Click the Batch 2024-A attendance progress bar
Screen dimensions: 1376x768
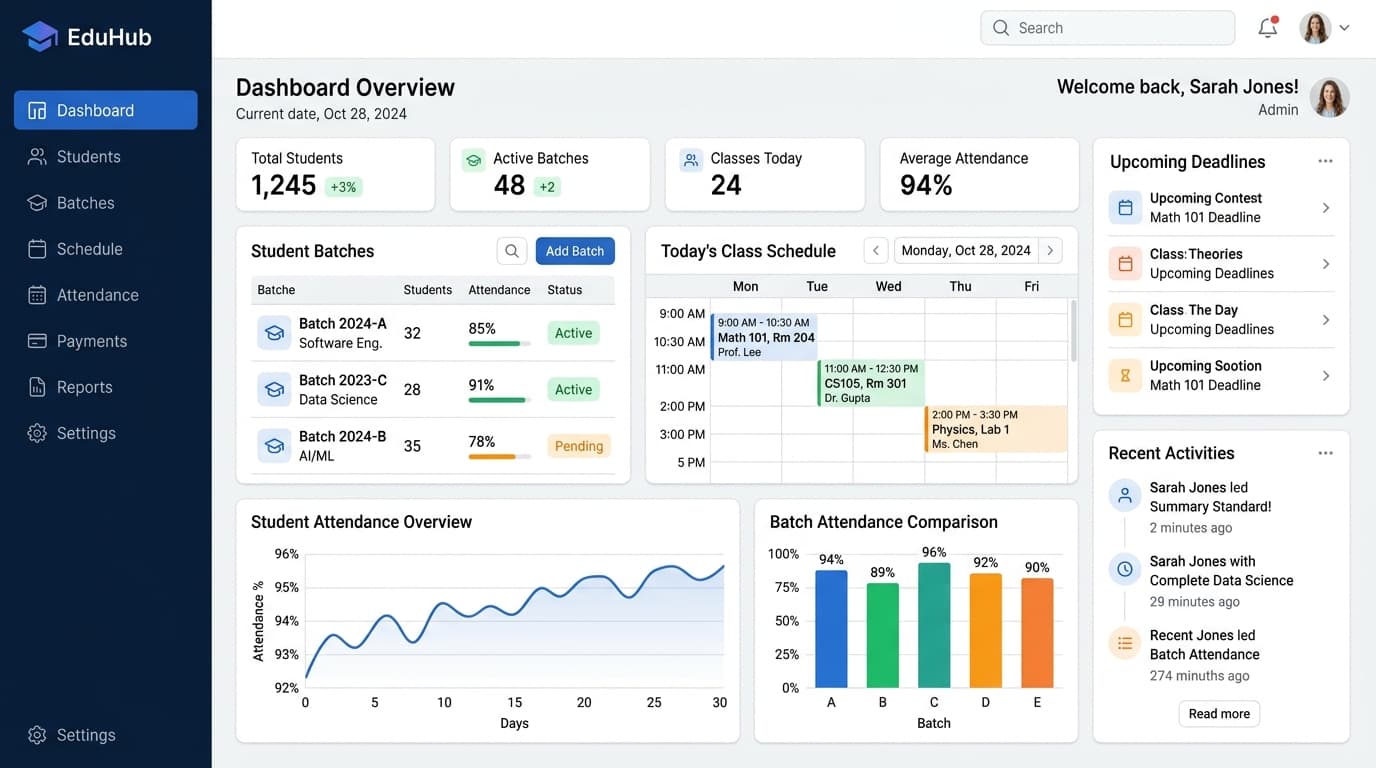(499, 344)
